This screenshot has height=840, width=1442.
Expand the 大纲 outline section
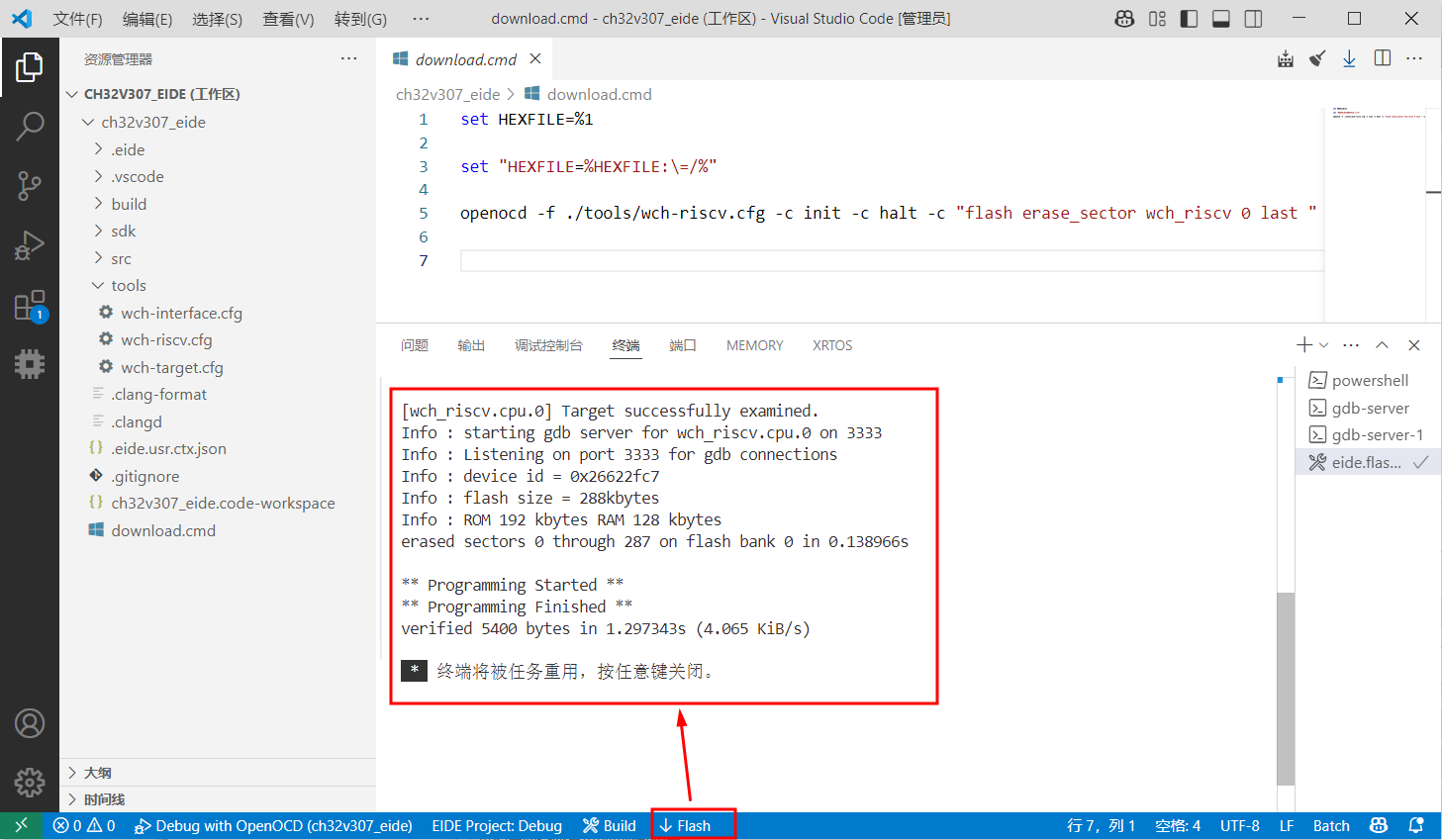pos(218,773)
